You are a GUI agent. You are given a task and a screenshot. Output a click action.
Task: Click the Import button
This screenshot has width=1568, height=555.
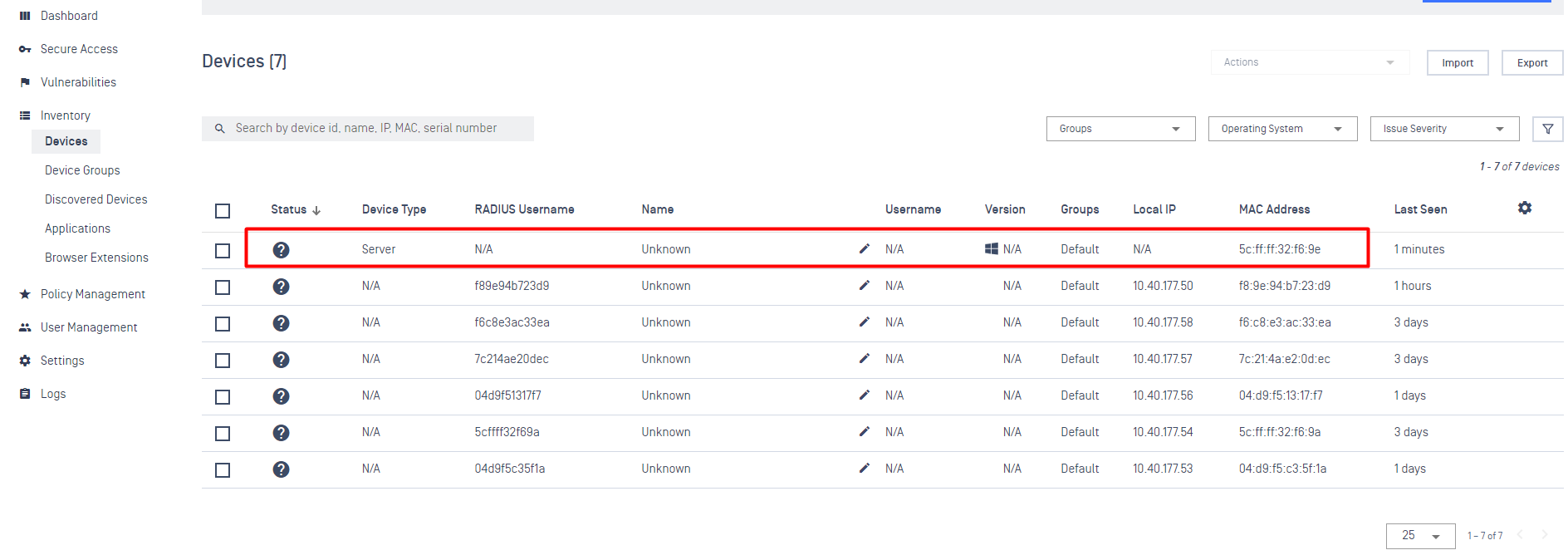(1458, 63)
